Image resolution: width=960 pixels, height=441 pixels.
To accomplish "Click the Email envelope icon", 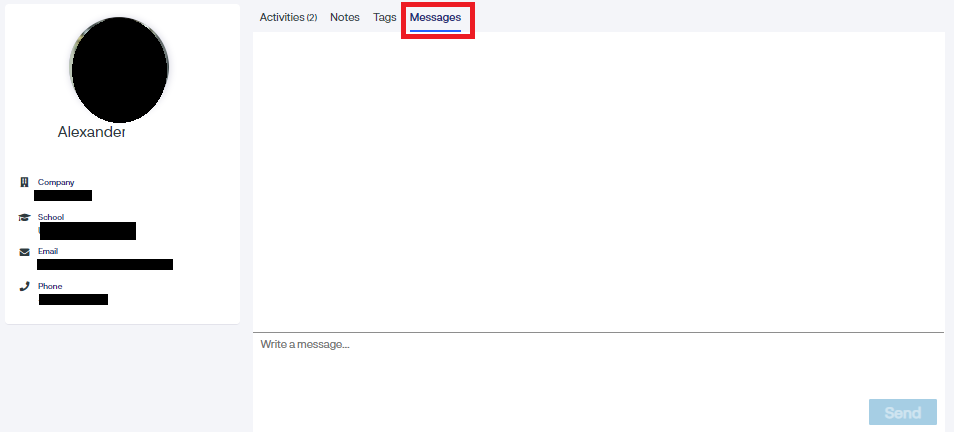I will 24,252.
